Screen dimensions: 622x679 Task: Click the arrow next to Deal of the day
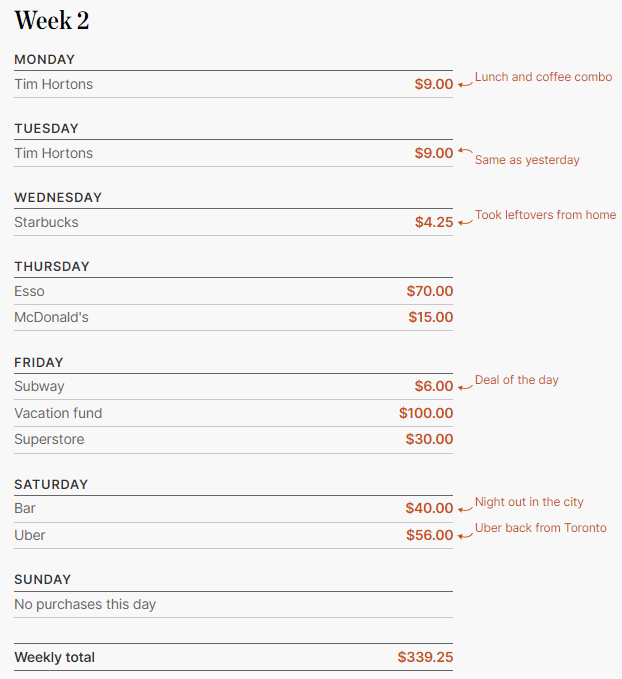pyautogui.click(x=466, y=387)
